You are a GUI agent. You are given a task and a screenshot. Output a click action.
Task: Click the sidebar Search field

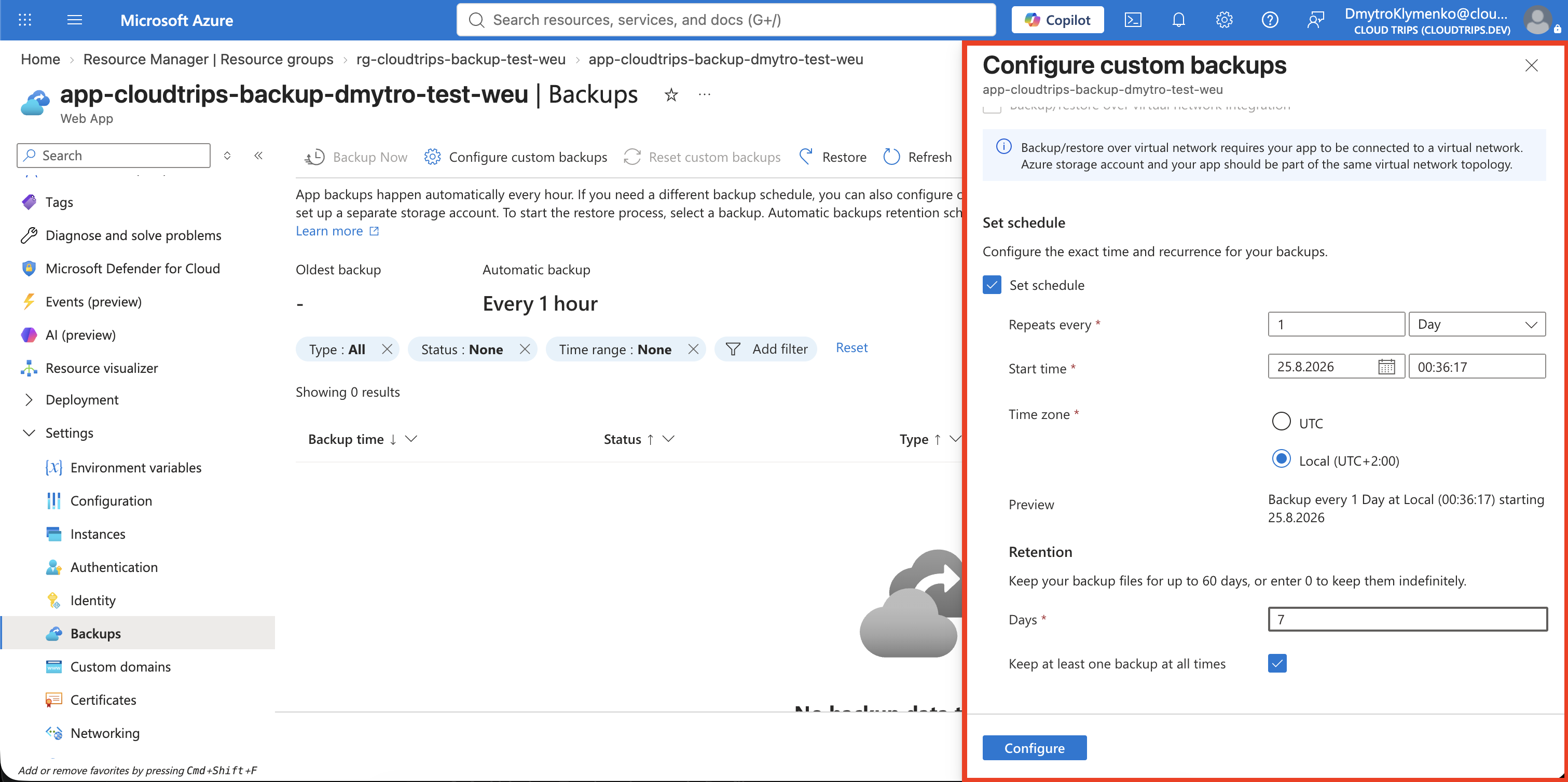coord(114,155)
